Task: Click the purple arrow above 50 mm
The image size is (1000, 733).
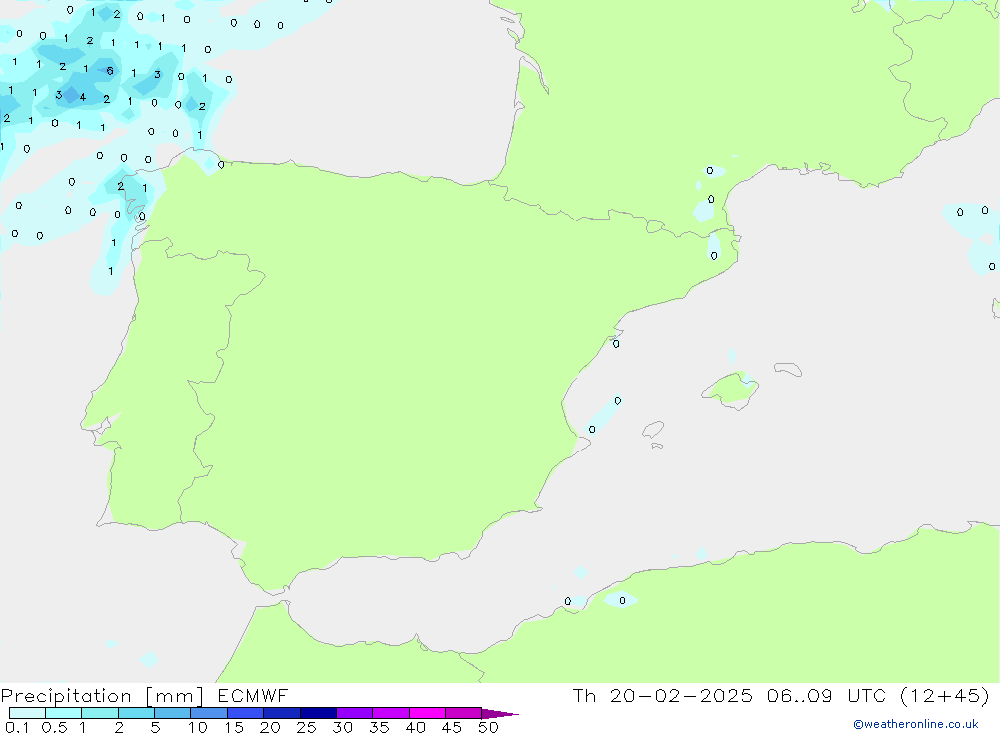Action: tap(499, 714)
